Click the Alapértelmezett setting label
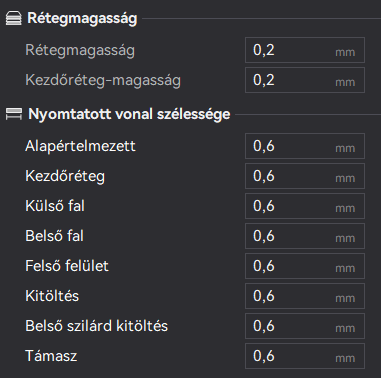This screenshot has width=381, height=378. [x=80, y=146]
